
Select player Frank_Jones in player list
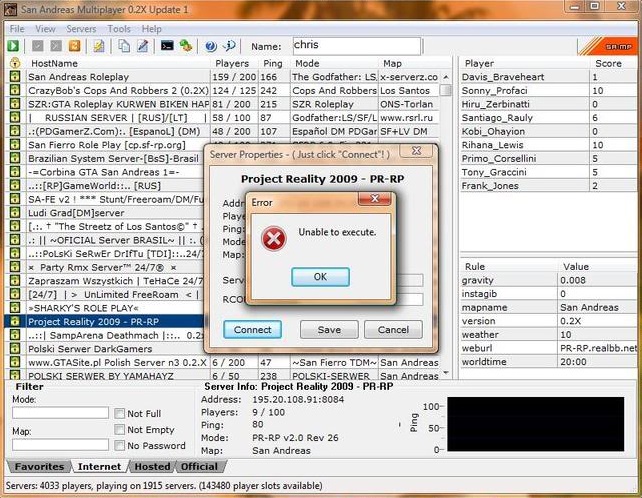548,186
